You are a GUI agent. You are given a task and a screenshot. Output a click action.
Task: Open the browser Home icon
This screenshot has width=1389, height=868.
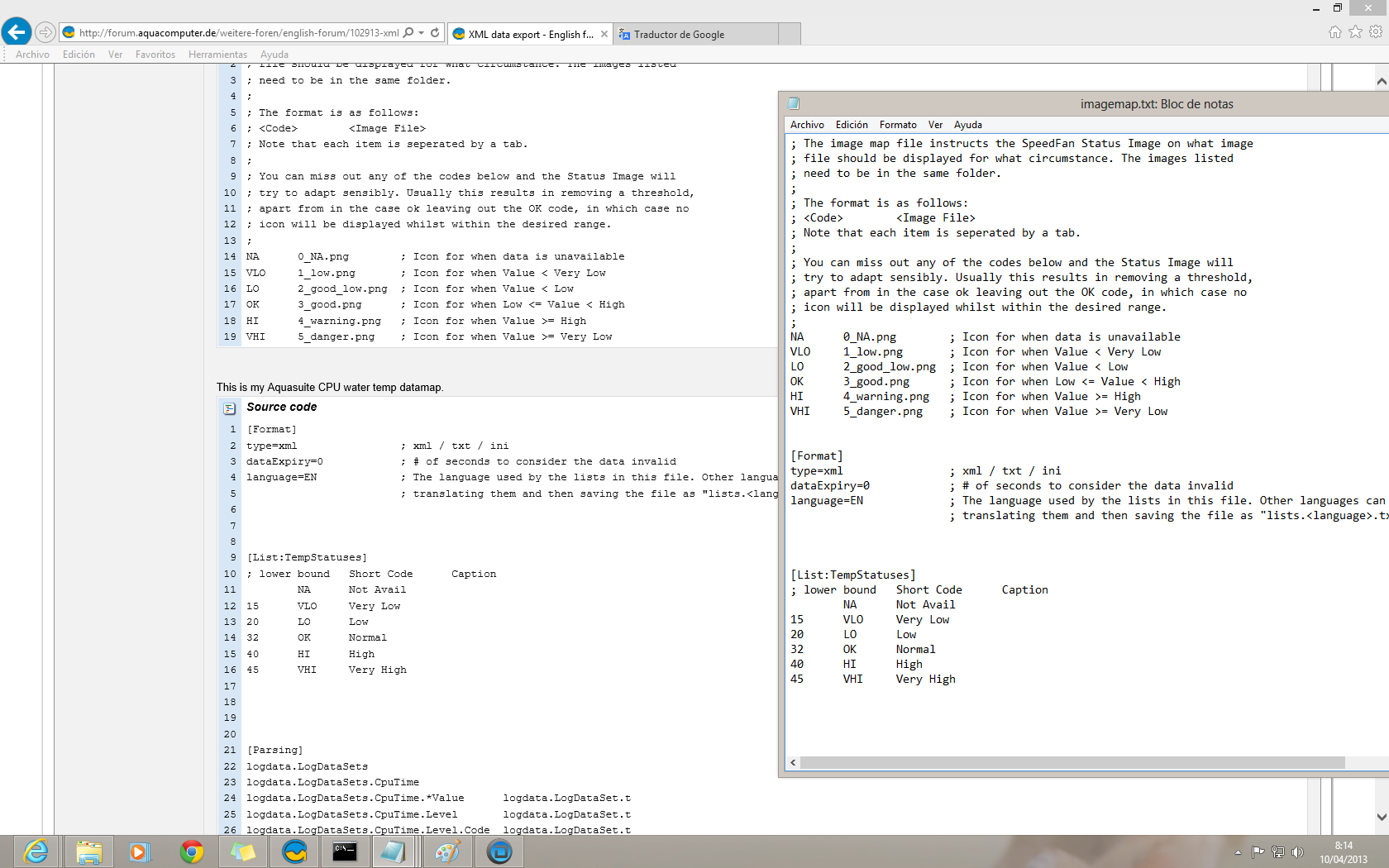point(1334,32)
